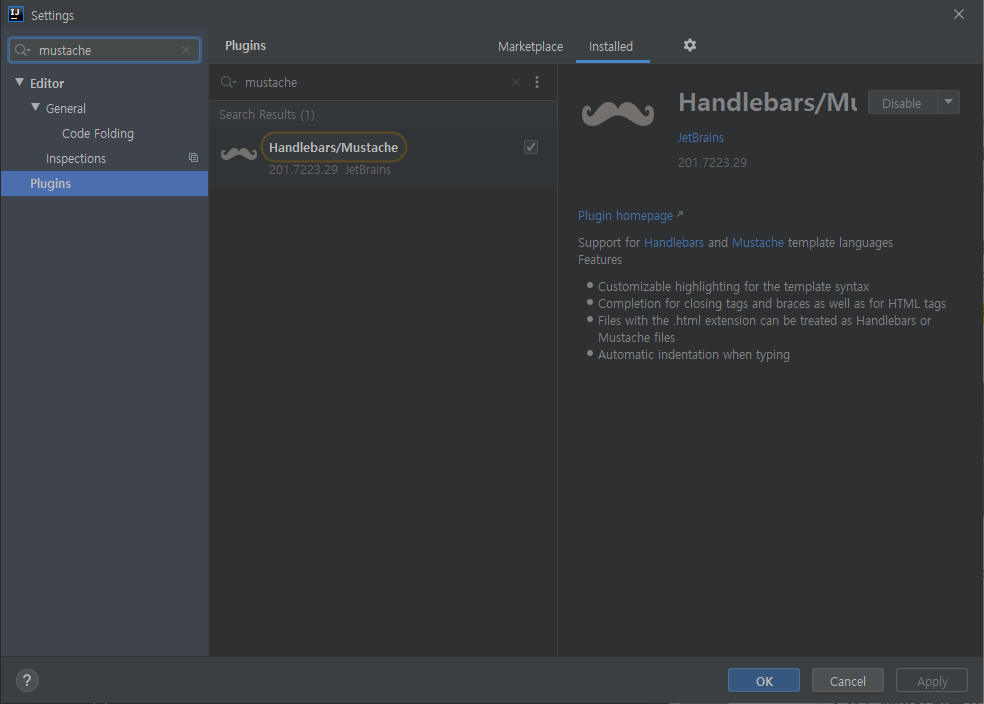Click the settings search input field
Viewport: 984px width, 704px height.
[x=104, y=50]
